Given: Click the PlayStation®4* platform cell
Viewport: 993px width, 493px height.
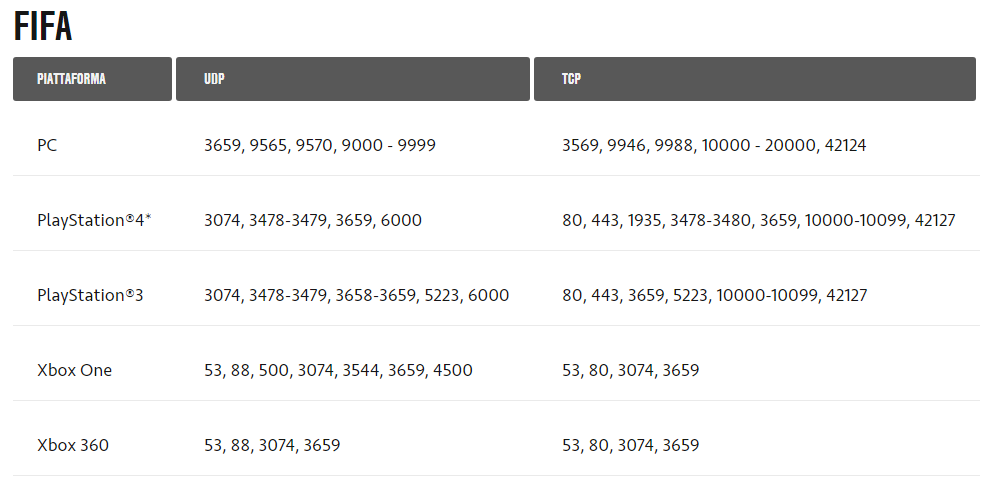Looking at the screenshot, I should pyautogui.click(x=94, y=221).
